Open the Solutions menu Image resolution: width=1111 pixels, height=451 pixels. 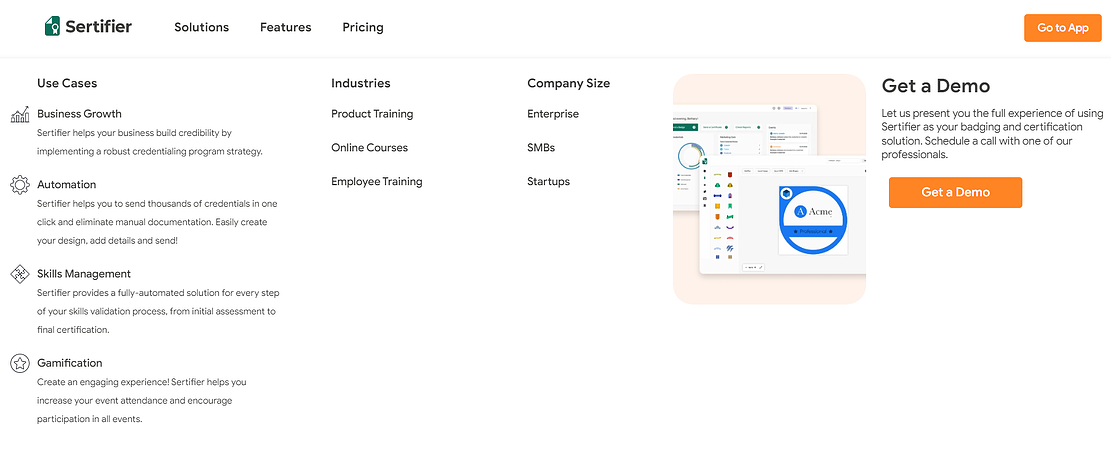(201, 27)
